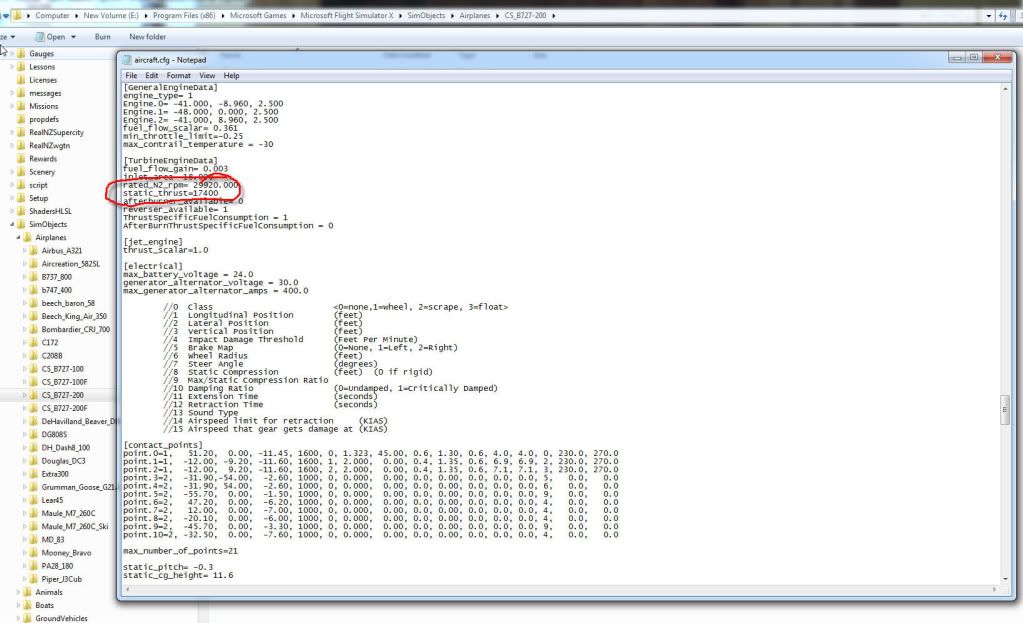Expand the Missions folder arrow
This screenshot has width=1023, height=623.
pyautogui.click(x=12, y=106)
